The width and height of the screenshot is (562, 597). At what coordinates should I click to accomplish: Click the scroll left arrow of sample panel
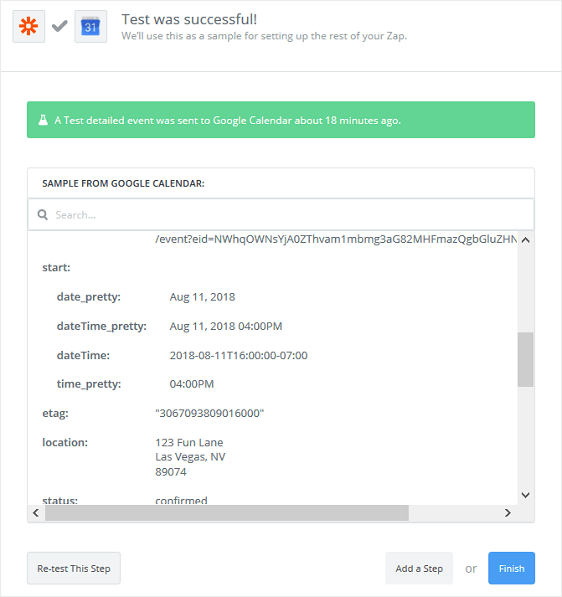(x=36, y=513)
